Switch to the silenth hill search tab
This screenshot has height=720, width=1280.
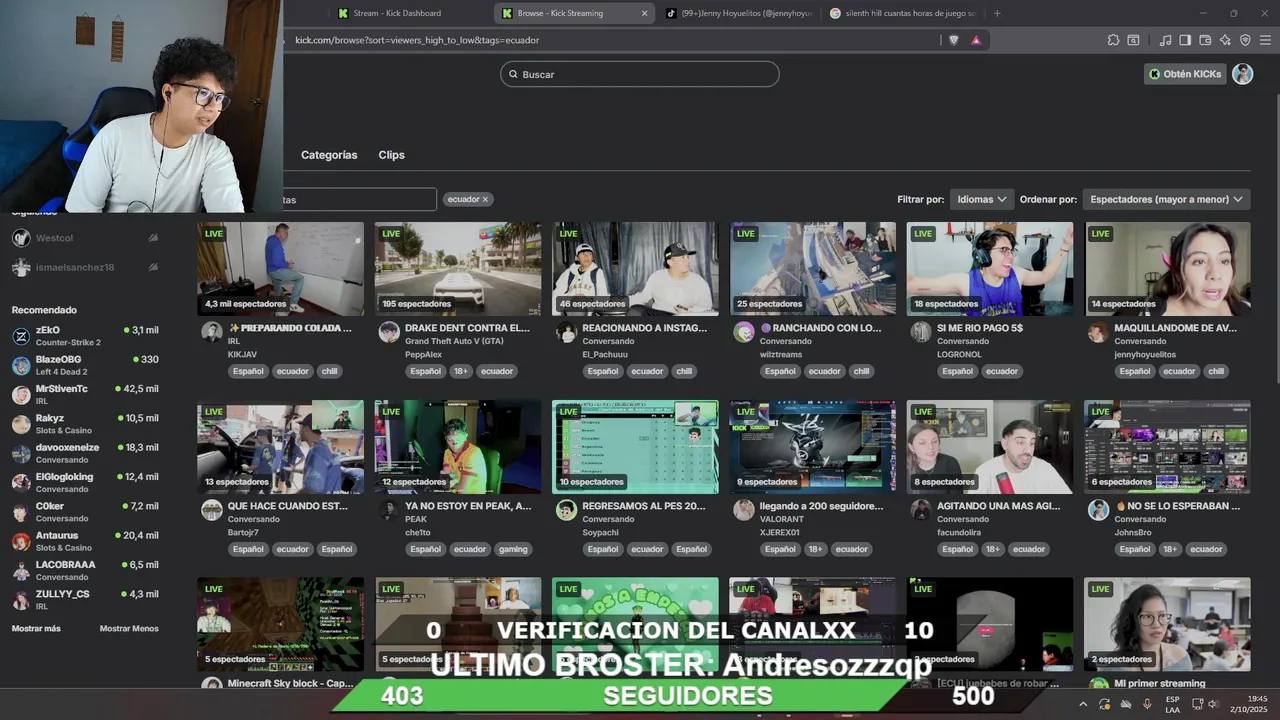coord(902,13)
